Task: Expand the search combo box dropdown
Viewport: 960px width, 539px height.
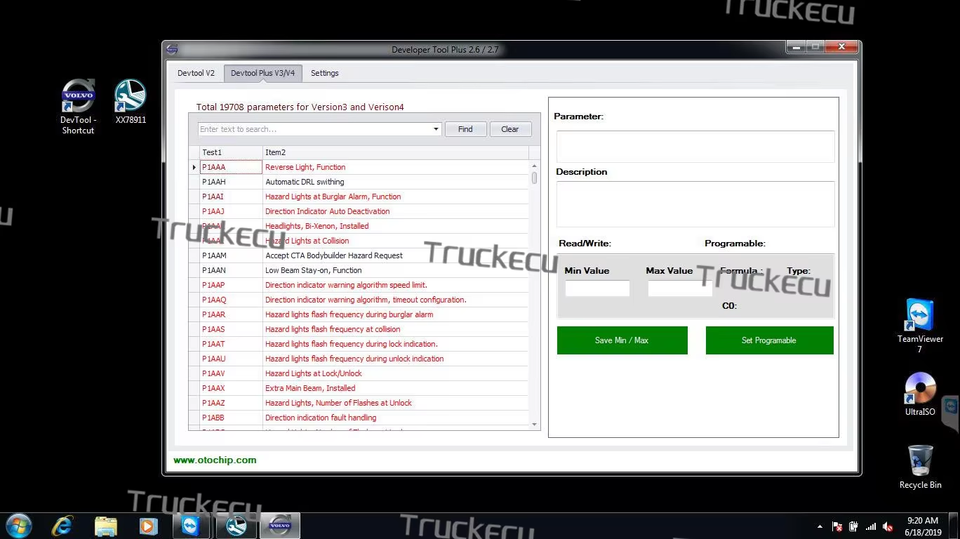Action: 436,129
